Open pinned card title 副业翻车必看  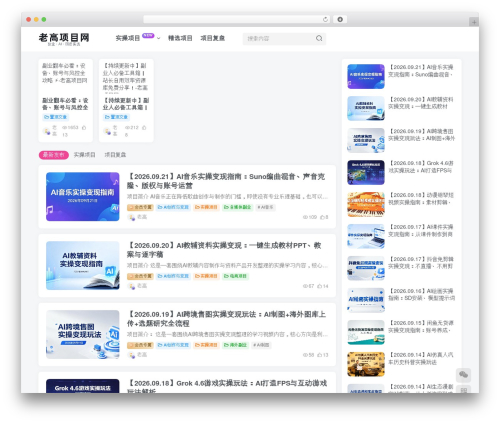[x=65, y=104]
